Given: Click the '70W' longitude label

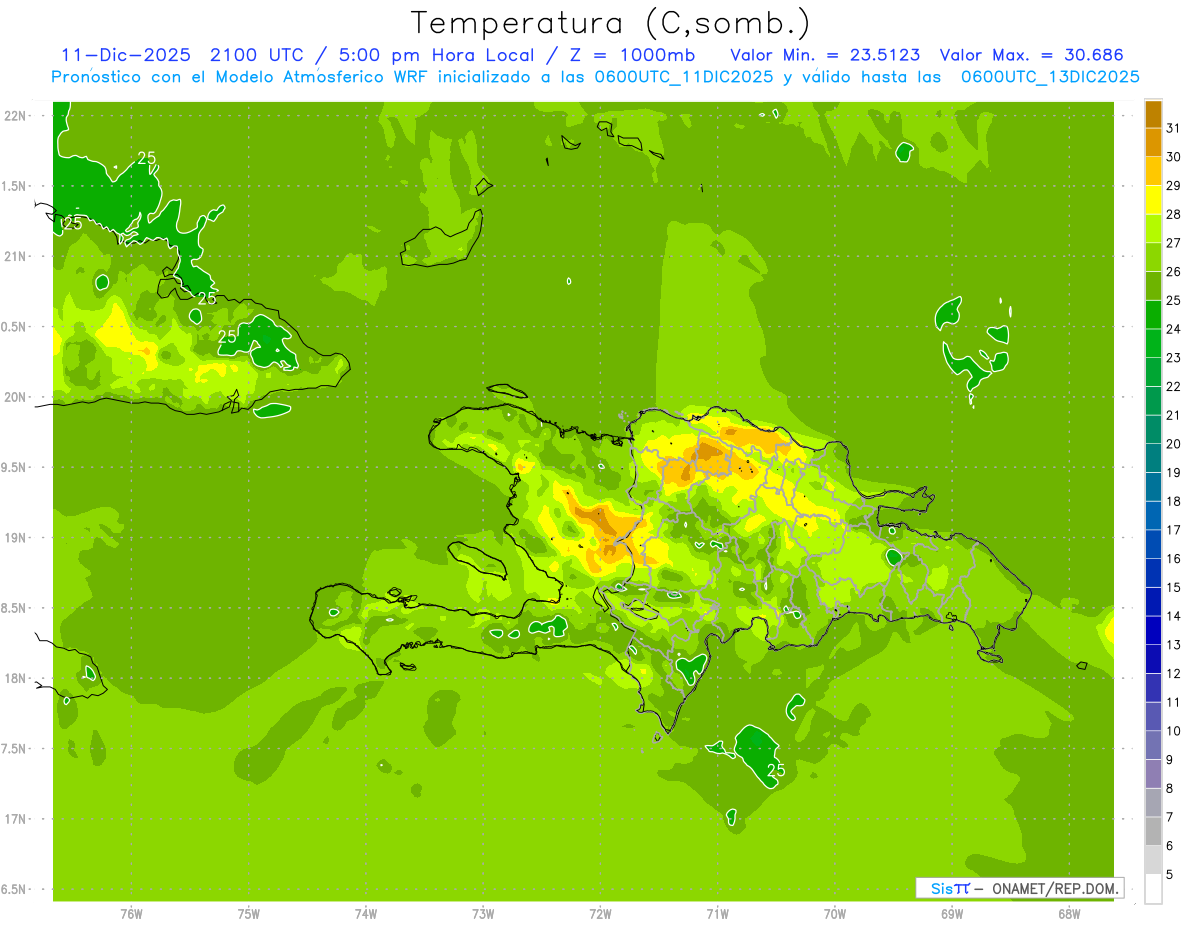Looking at the screenshot, I should (835, 913).
